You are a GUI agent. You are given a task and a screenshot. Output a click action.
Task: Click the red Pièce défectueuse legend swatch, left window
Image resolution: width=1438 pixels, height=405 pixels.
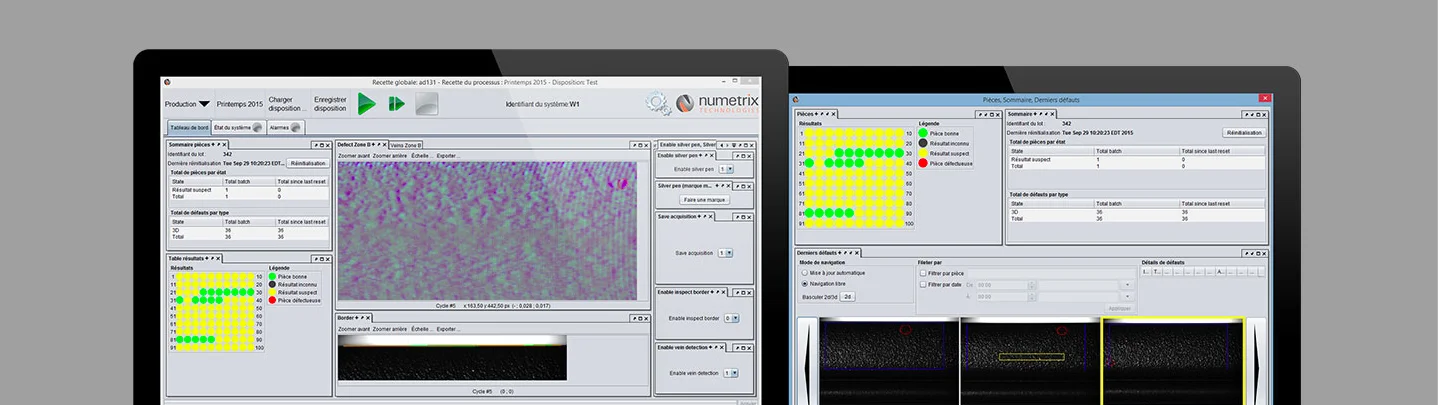tap(273, 300)
